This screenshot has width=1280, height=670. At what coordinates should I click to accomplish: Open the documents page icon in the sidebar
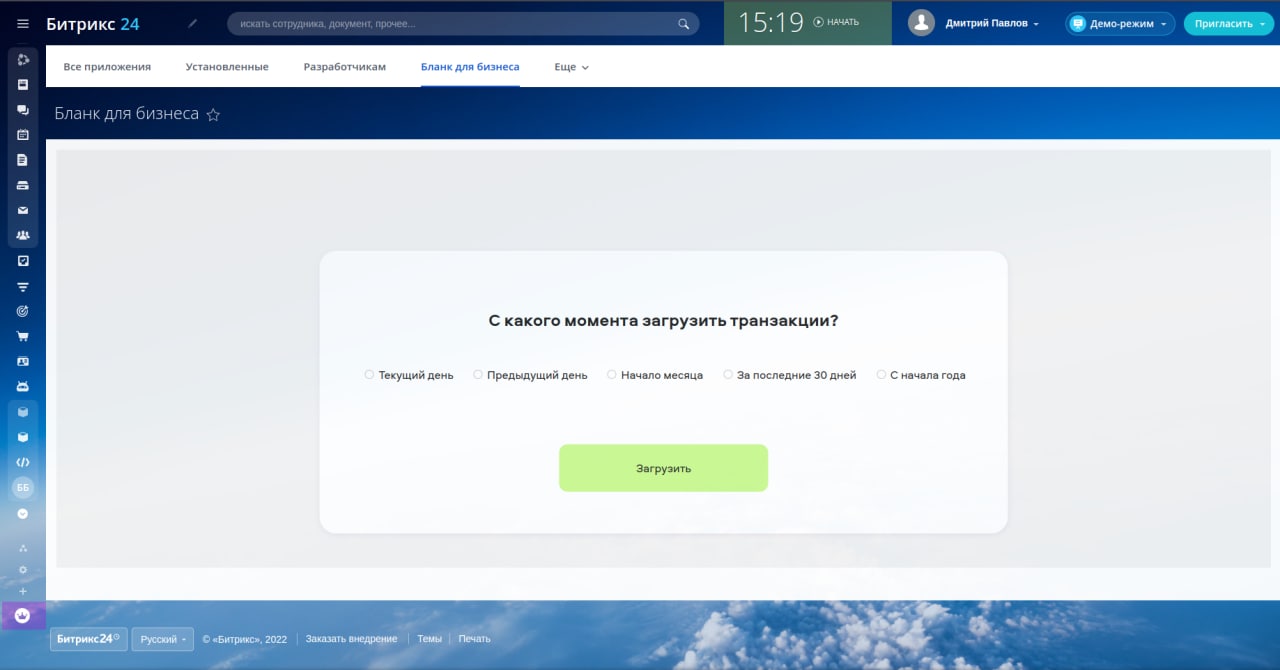[x=23, y=160]
